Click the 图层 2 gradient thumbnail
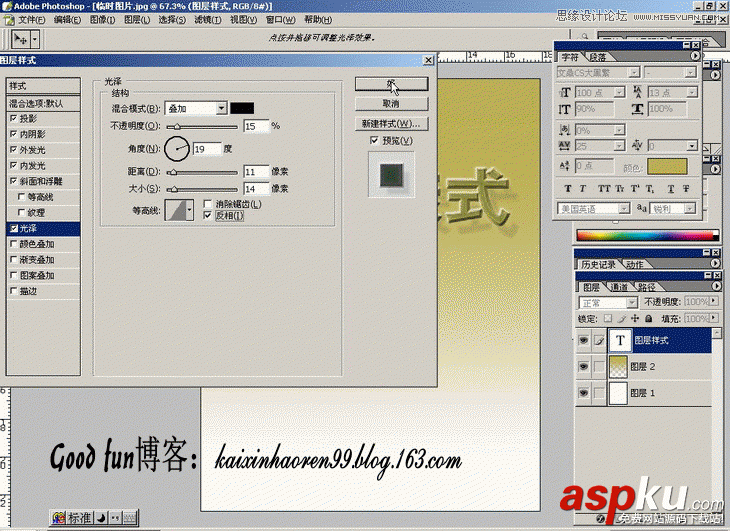The image size is (730, 531). tap(618, 367)
